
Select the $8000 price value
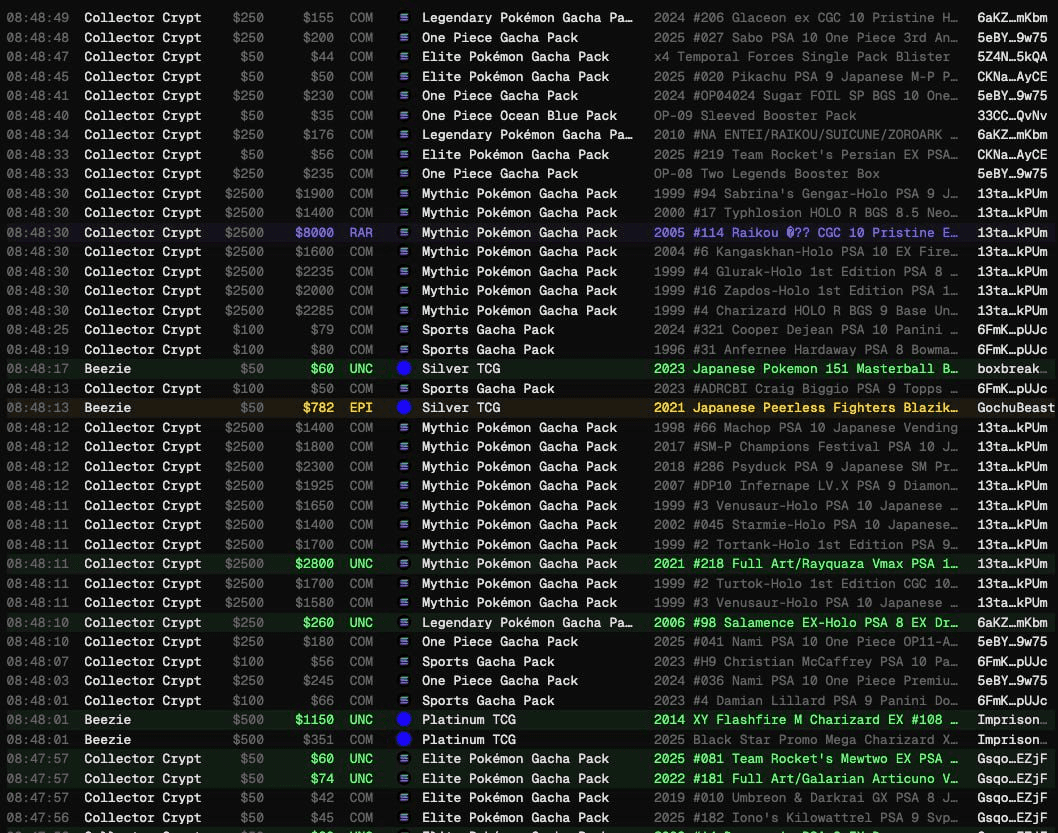(314, 233)
